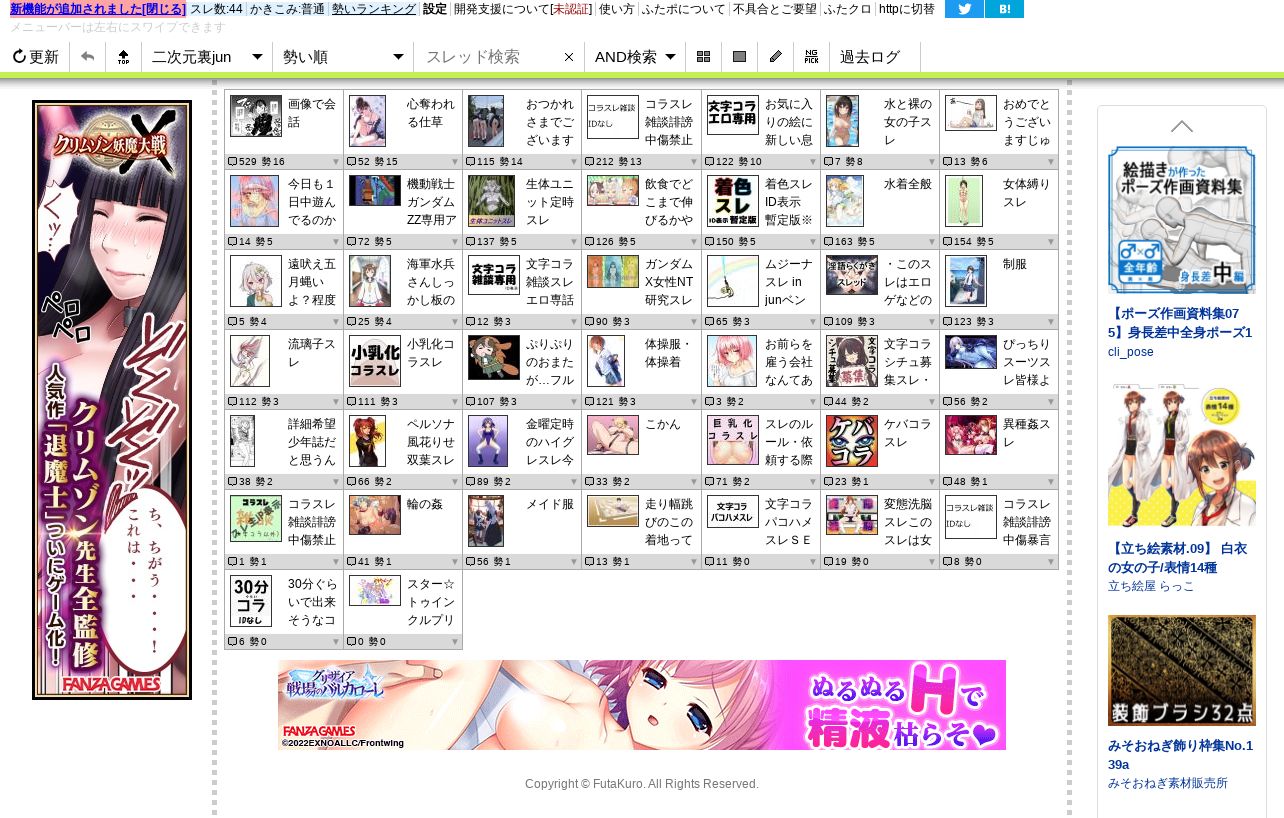Expand menu arrow on おつかれさまでございます thread
The image size is (1284, 818).
pos(574,162)
